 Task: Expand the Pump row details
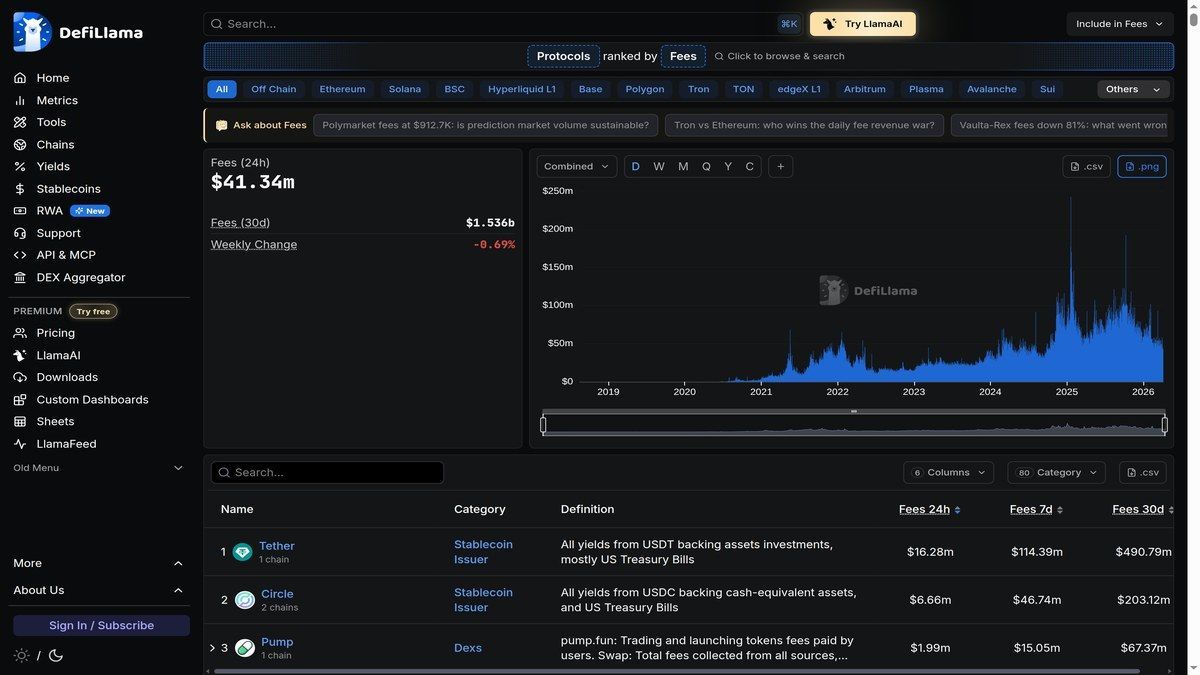210,646
